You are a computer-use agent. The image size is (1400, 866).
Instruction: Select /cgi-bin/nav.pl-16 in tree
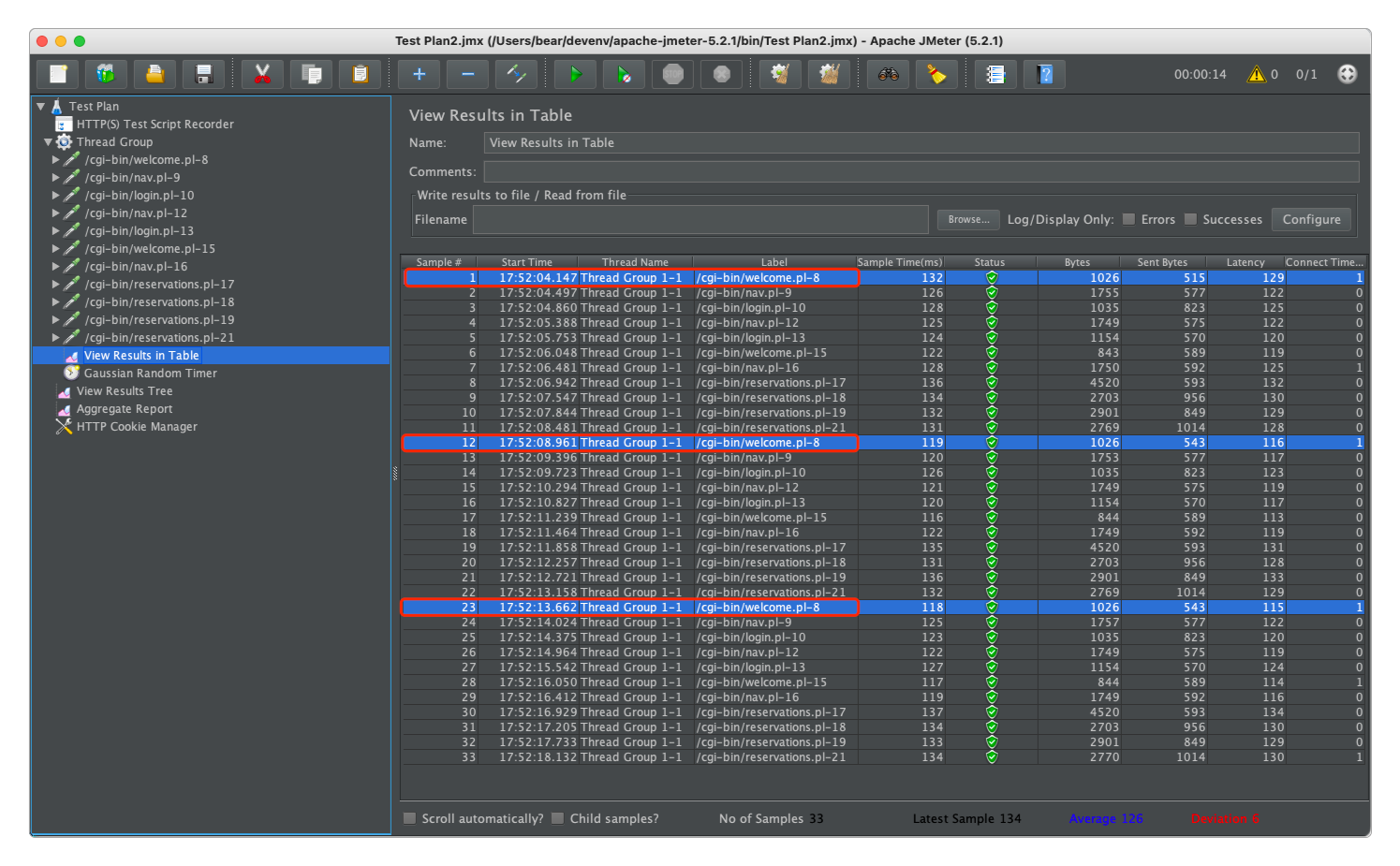point(136,267)
